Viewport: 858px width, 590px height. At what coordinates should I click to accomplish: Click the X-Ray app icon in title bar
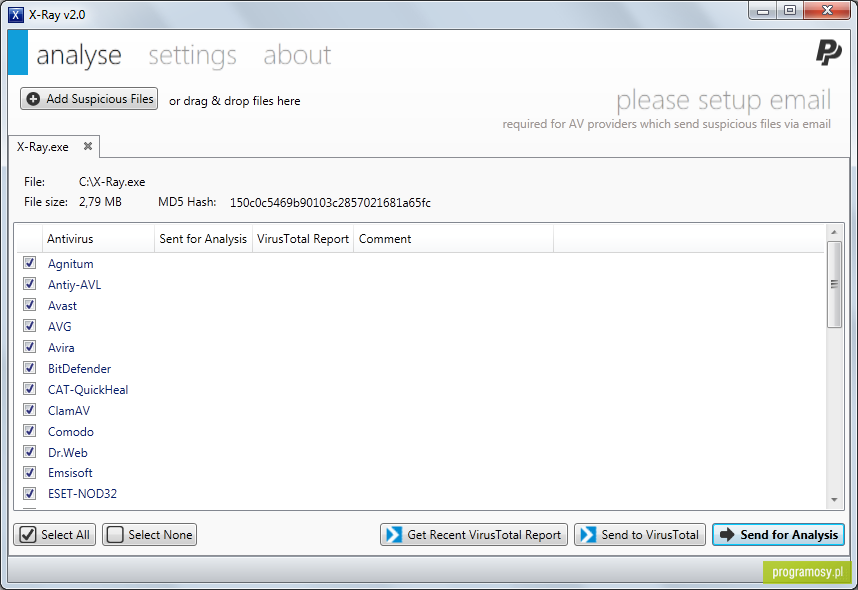tap(16, 15)
